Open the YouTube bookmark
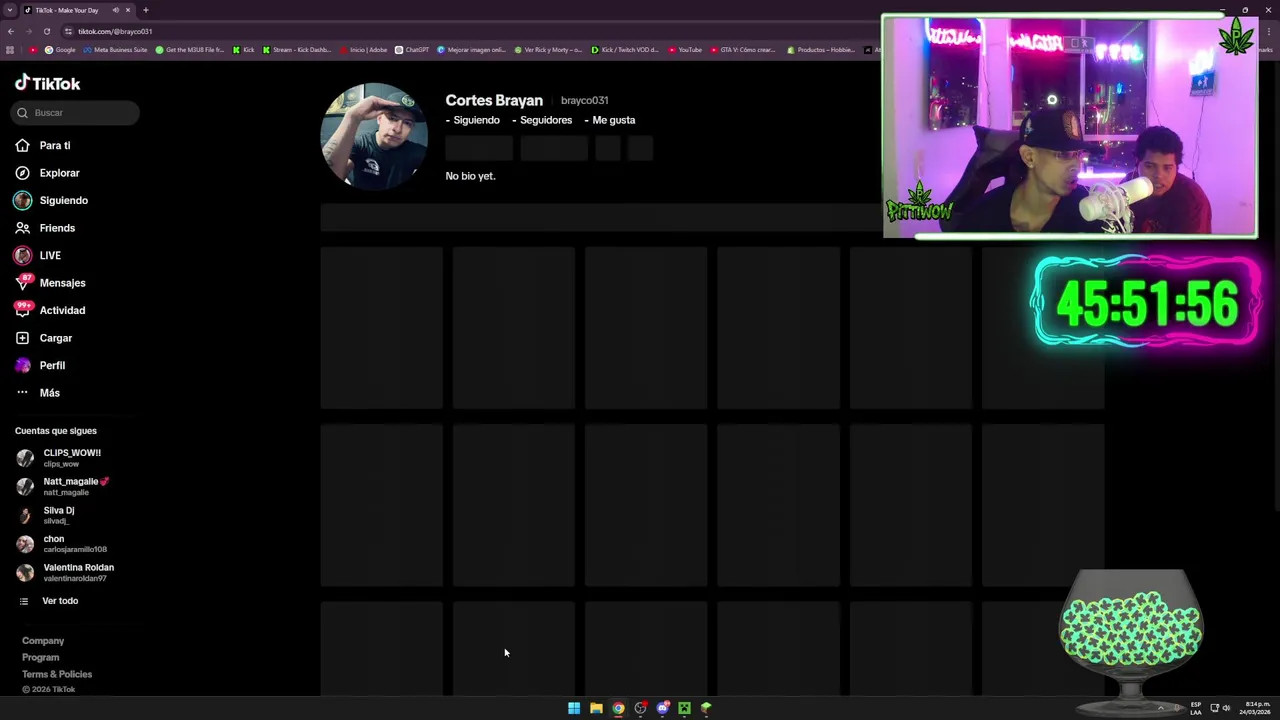 (x=685, y=50)
